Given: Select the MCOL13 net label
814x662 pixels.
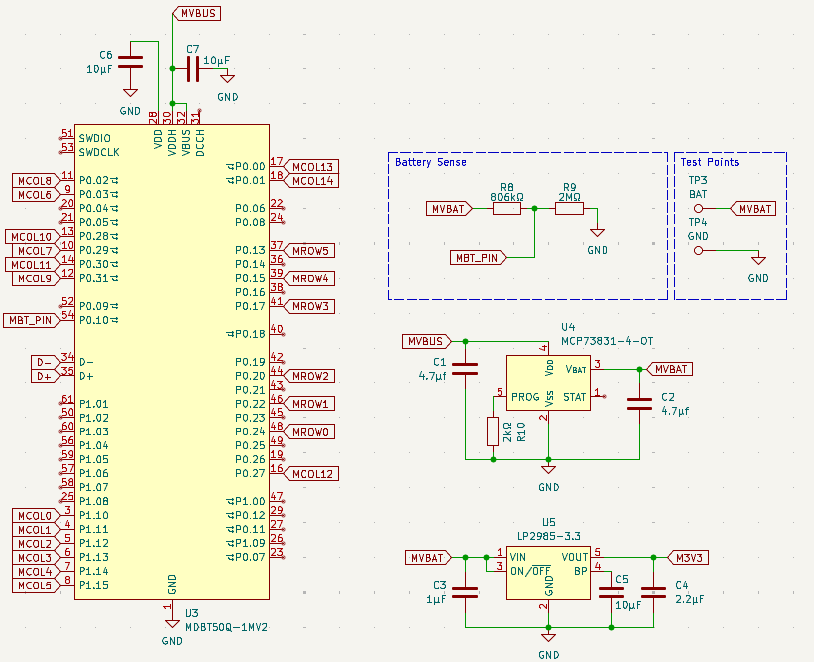Looking at the screenshot, I should (313, 166).
